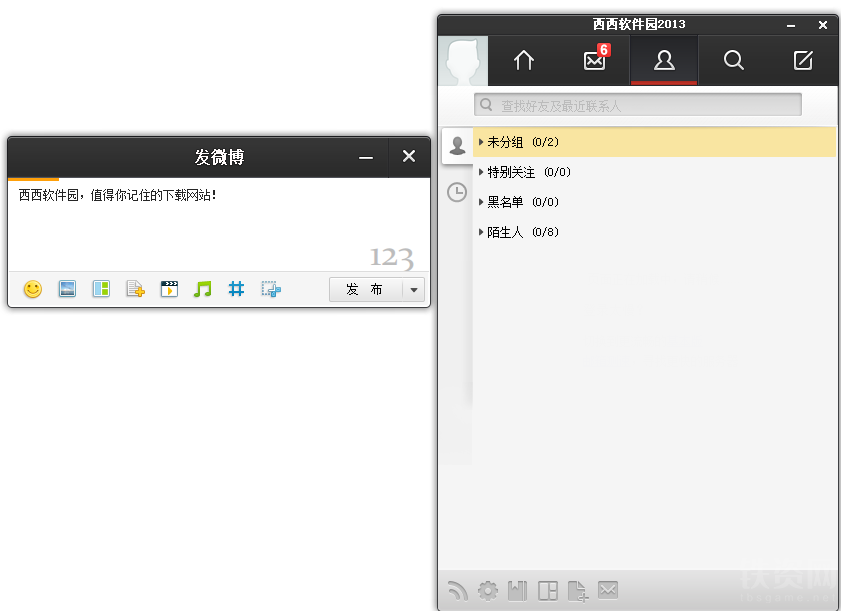This screenshot has width=841, height=611.
Task: Click the bookmark icon in bottom bar
Action: [518, 591]
